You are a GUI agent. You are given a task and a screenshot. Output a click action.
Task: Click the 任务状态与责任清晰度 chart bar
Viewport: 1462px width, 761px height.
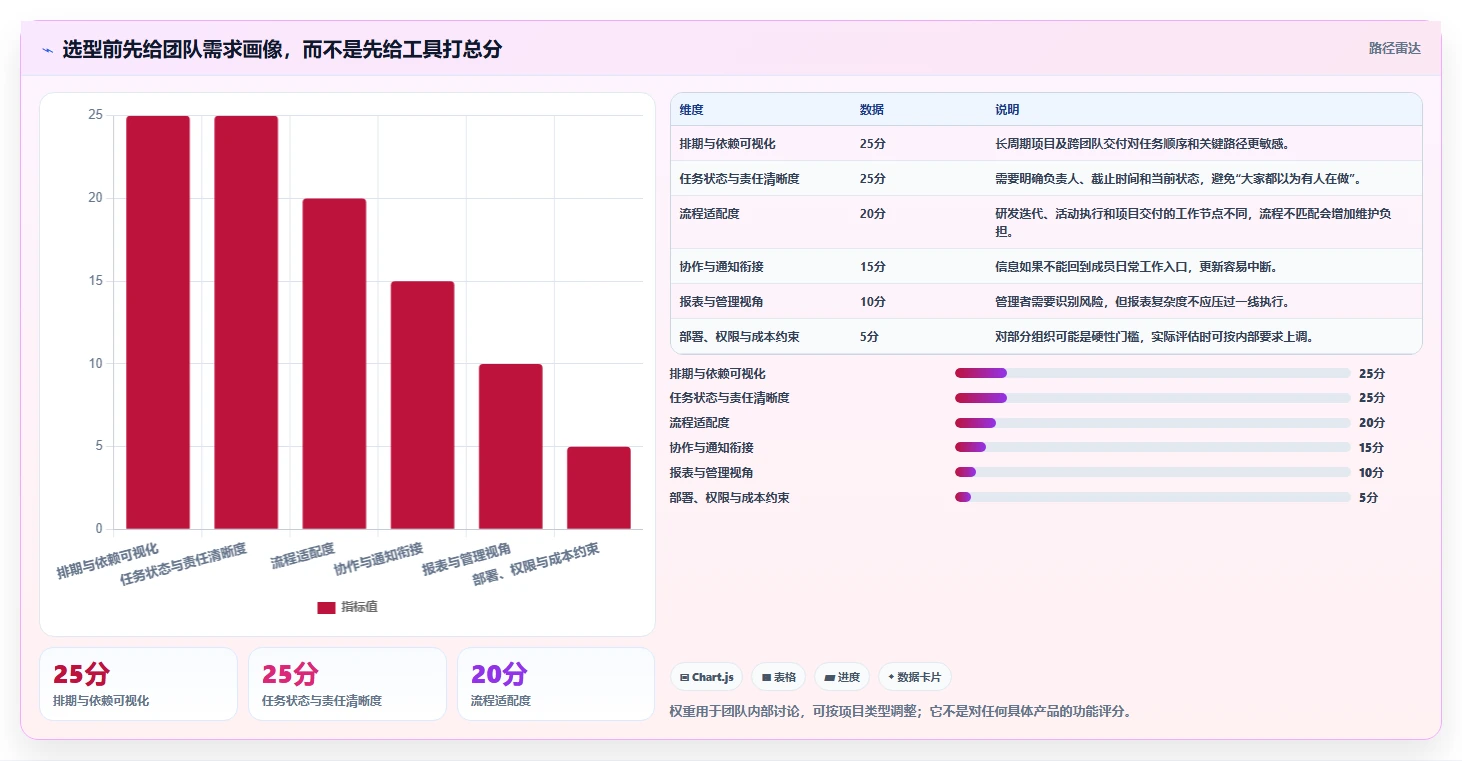point(246,322)
